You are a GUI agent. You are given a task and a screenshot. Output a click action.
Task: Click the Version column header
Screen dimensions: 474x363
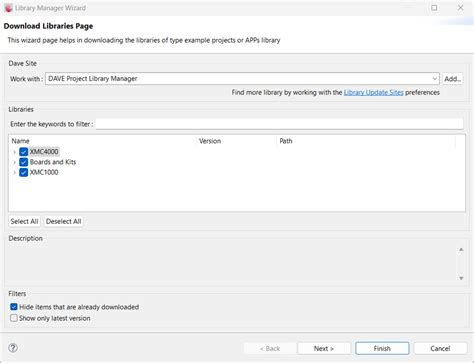(x=236, y=141)
